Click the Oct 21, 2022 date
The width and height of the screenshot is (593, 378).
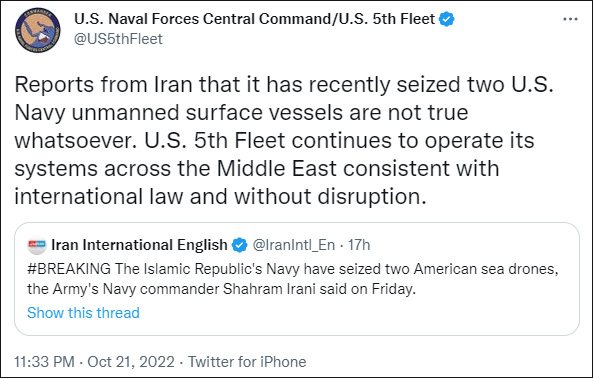[x=131, y=362]
